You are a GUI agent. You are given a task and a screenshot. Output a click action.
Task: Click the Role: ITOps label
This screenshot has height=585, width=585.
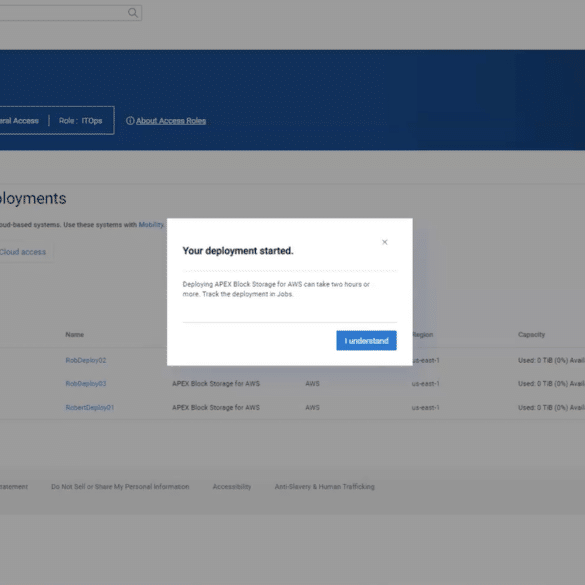point(80,121)
